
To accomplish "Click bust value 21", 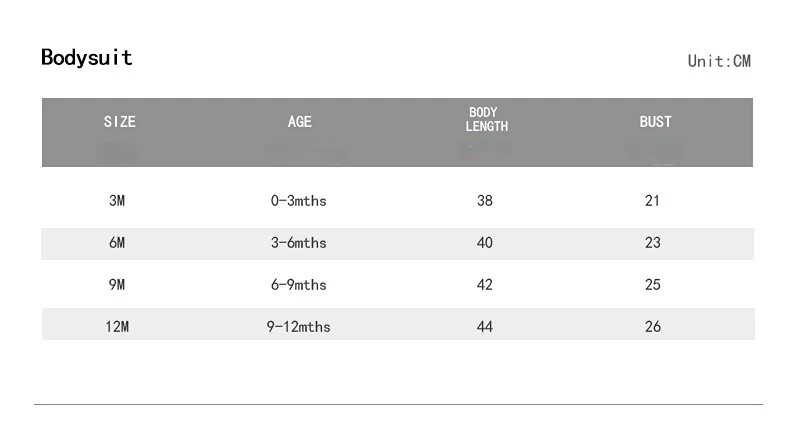I will click(653, 200).
